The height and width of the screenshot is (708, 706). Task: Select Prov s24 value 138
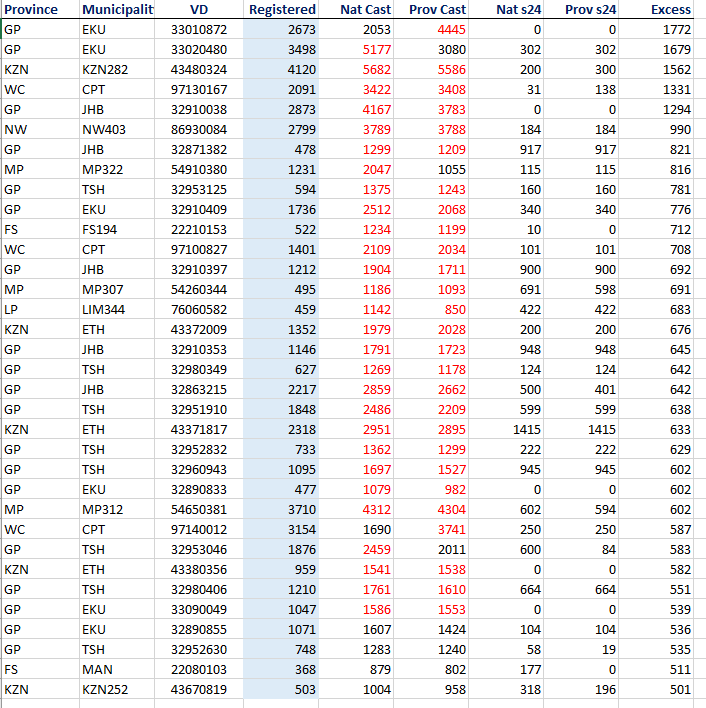[x=605, y=89]
